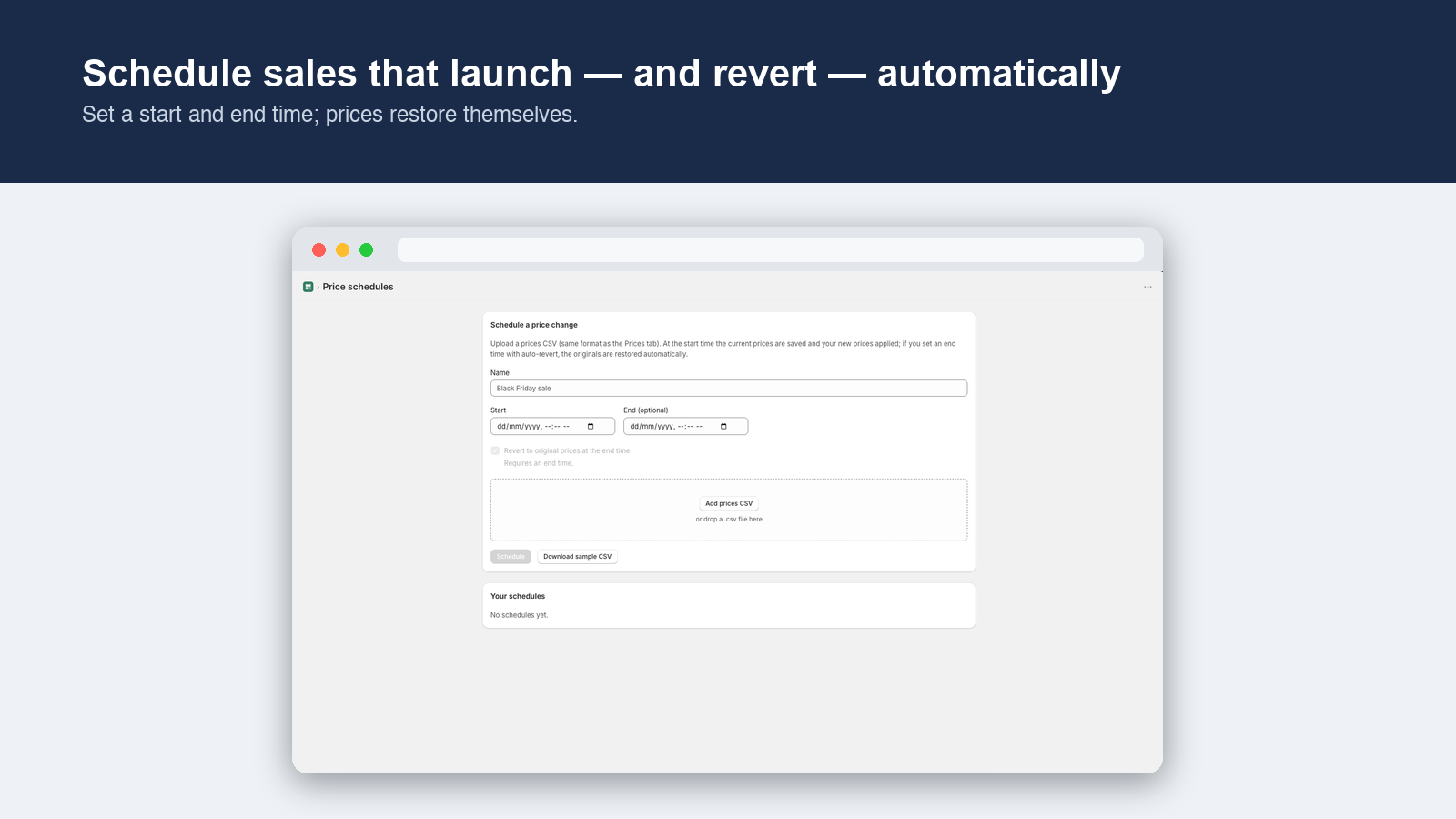1456x819 pixels.
Task: Click the 'Your schedules' heading
Action: [x=518, y=597]
